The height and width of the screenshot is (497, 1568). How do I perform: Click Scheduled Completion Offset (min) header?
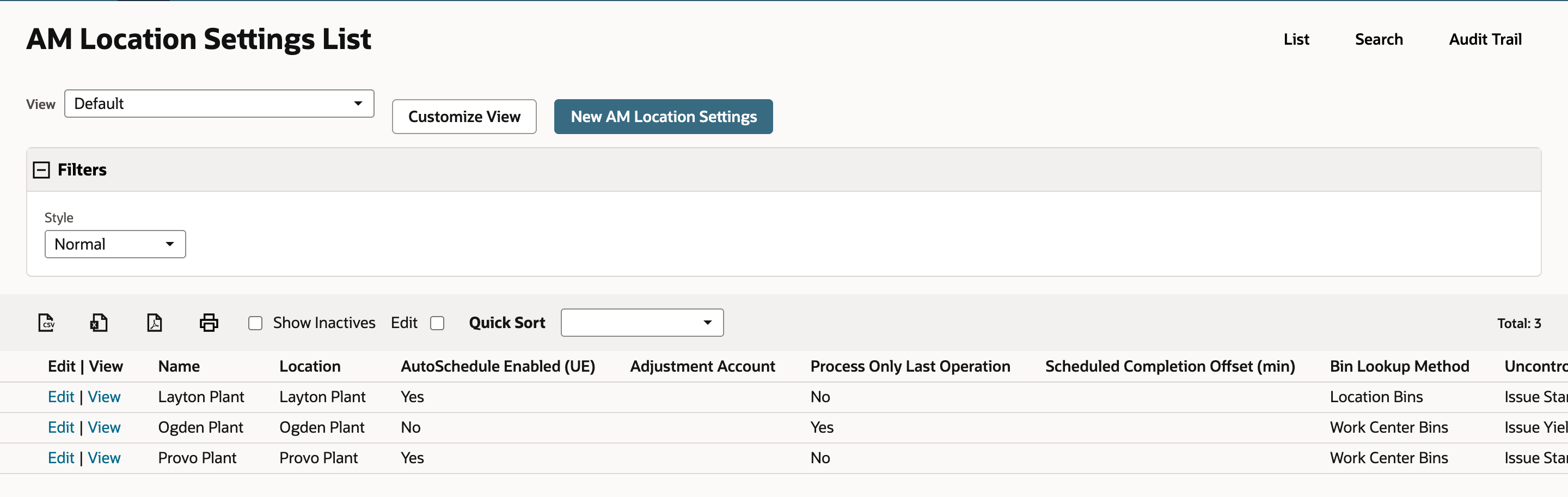pos(1170,367)
